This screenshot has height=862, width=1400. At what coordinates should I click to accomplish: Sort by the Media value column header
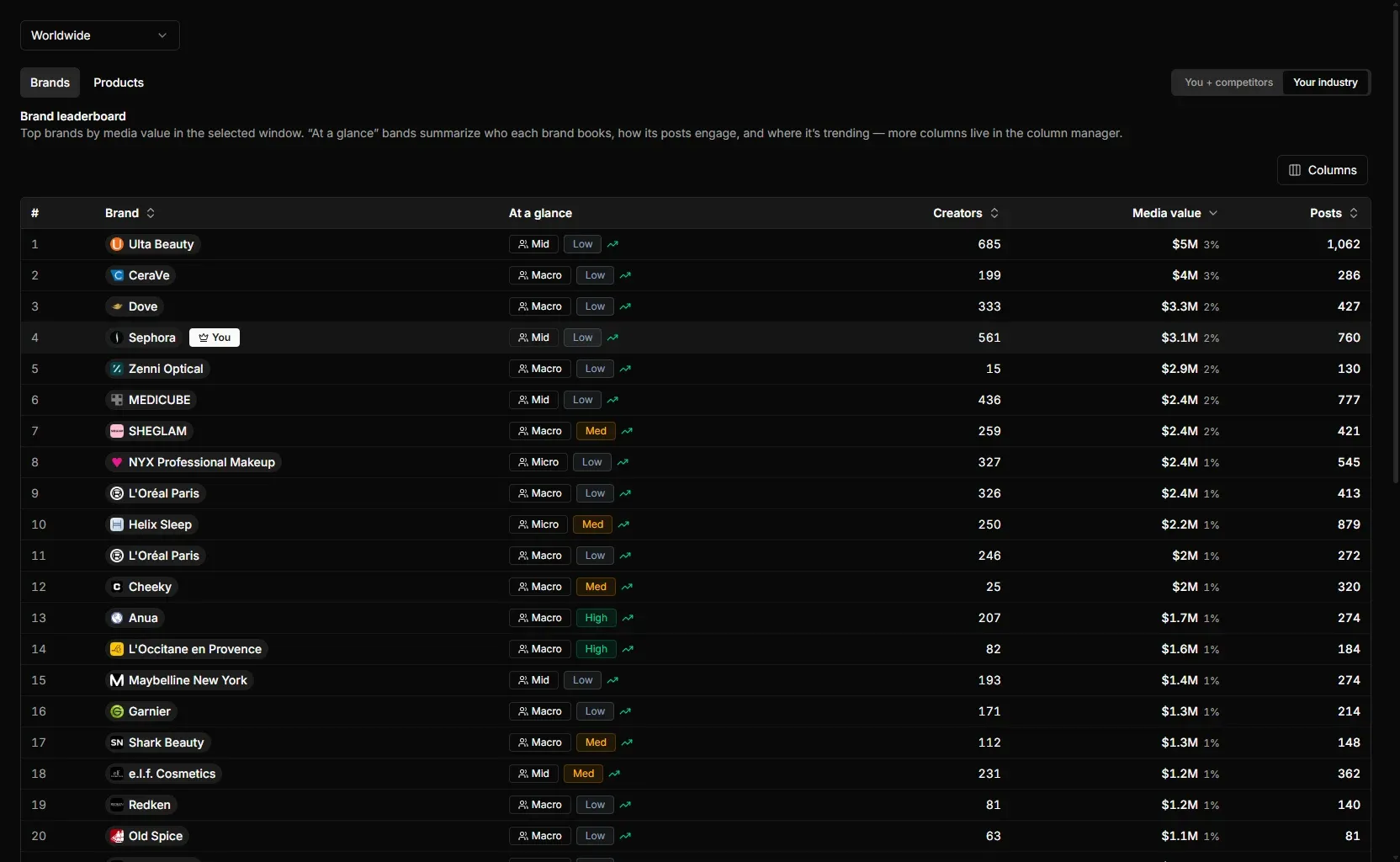pyautogui.click(x=1175, y=213)
